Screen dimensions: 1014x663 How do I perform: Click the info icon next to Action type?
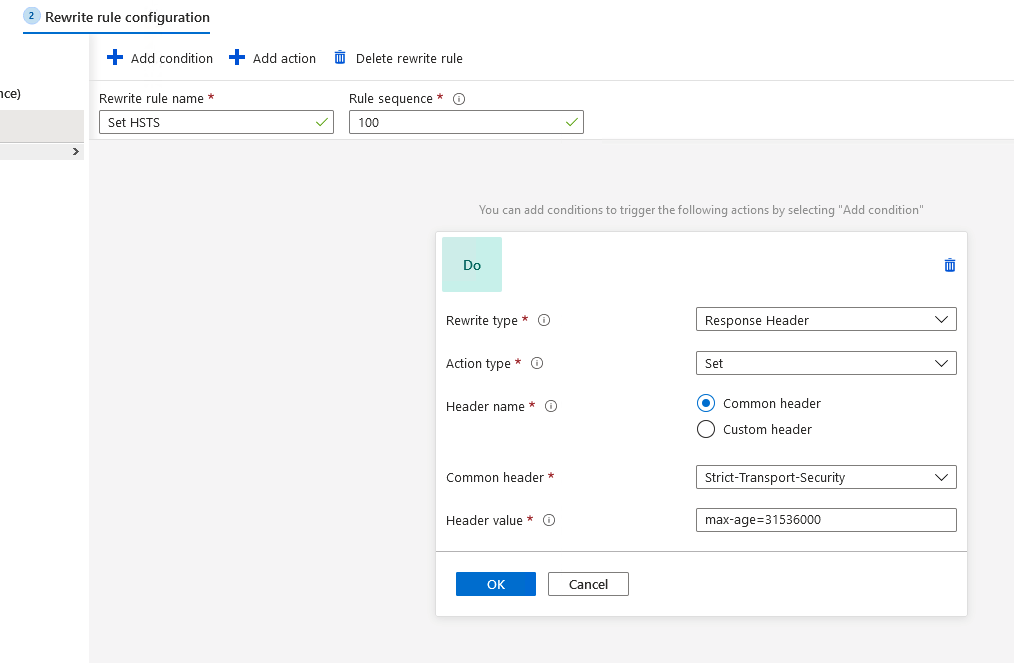tap(537, 363)
